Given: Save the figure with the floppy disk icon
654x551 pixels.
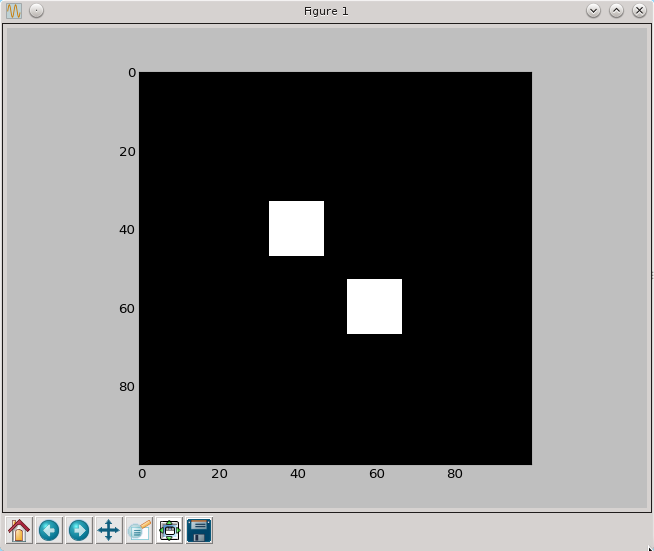Looking at the screenshot, I should click(x=199, y=530).
